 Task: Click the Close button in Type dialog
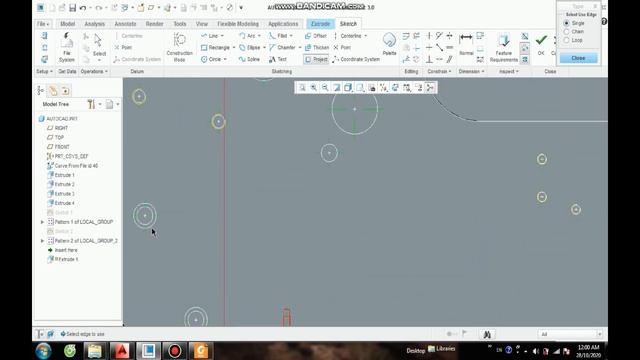click(578, 58)
